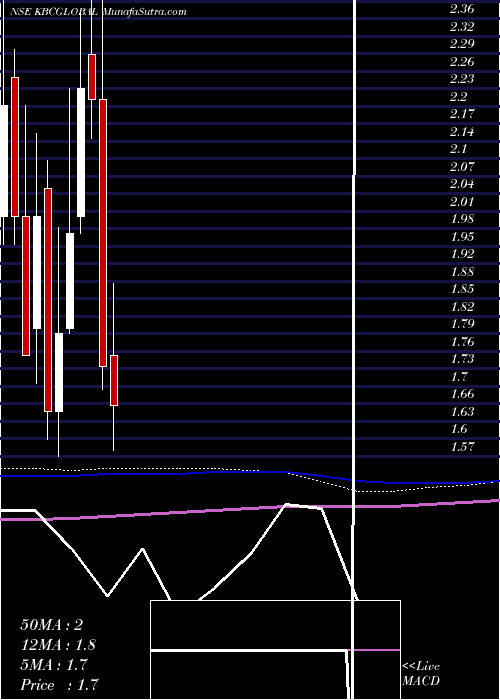
Task: Click the red candlestick peaking near 2.28
Action: click(x=92, y=77)
